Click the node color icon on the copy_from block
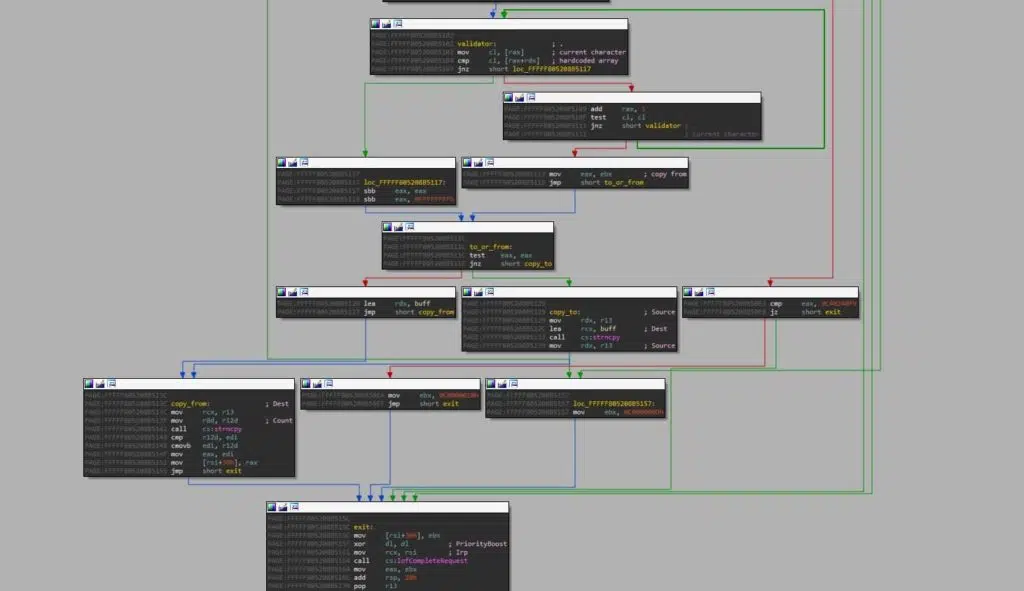 90,384
